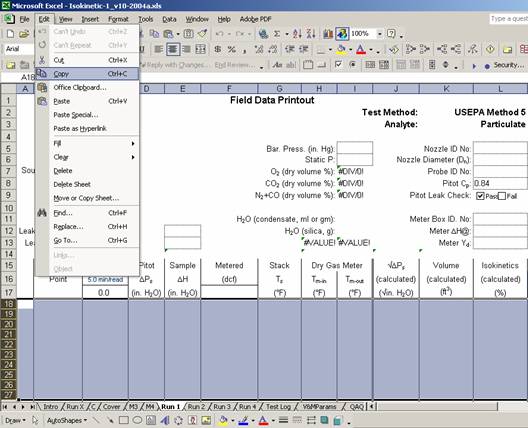Viewport: 528px width, 428px height.
Task: Select Delete Sheet menu entry
Action: (87, 184)
